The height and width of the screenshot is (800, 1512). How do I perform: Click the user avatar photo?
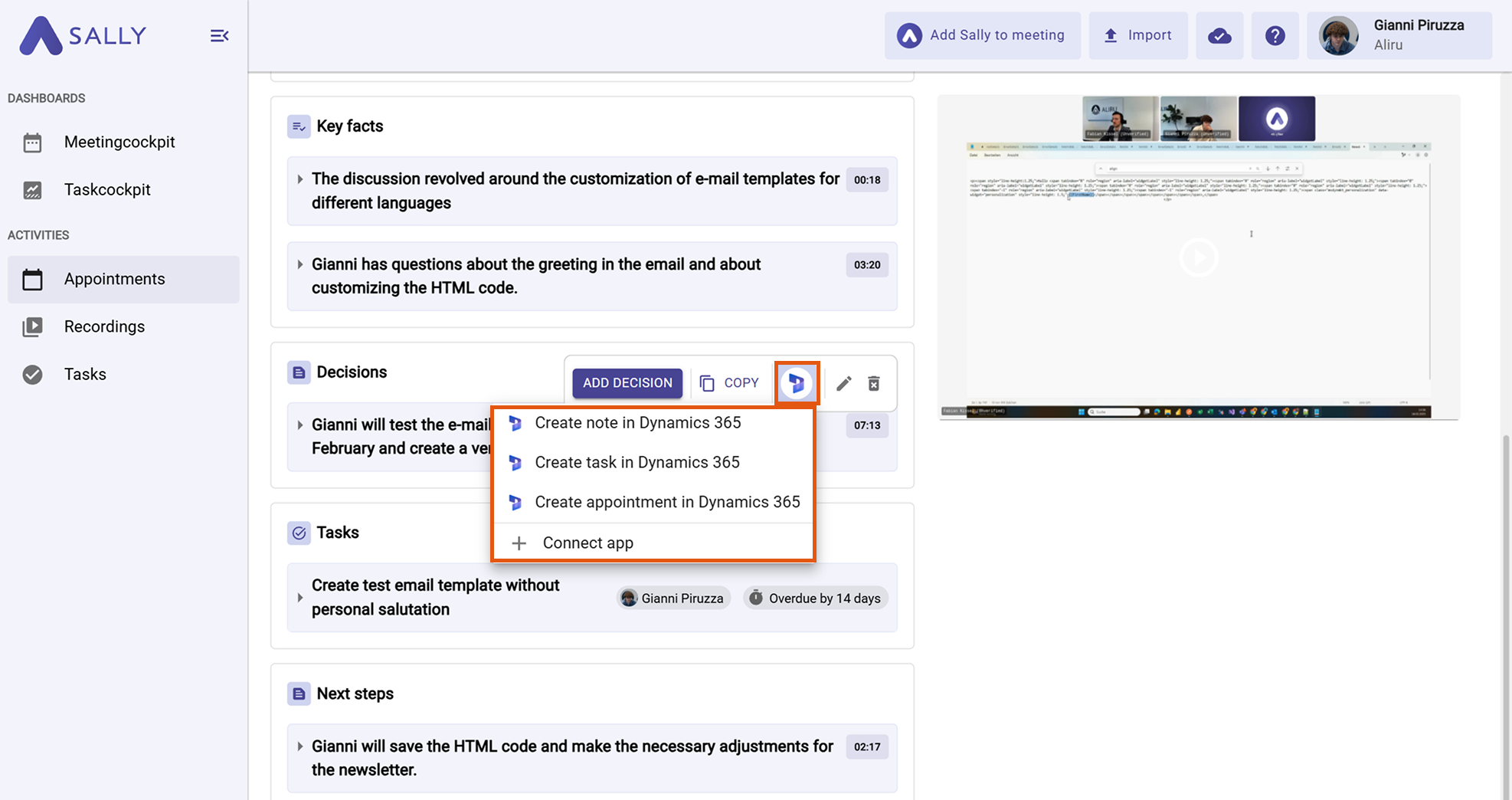[x=1338, y=35]
